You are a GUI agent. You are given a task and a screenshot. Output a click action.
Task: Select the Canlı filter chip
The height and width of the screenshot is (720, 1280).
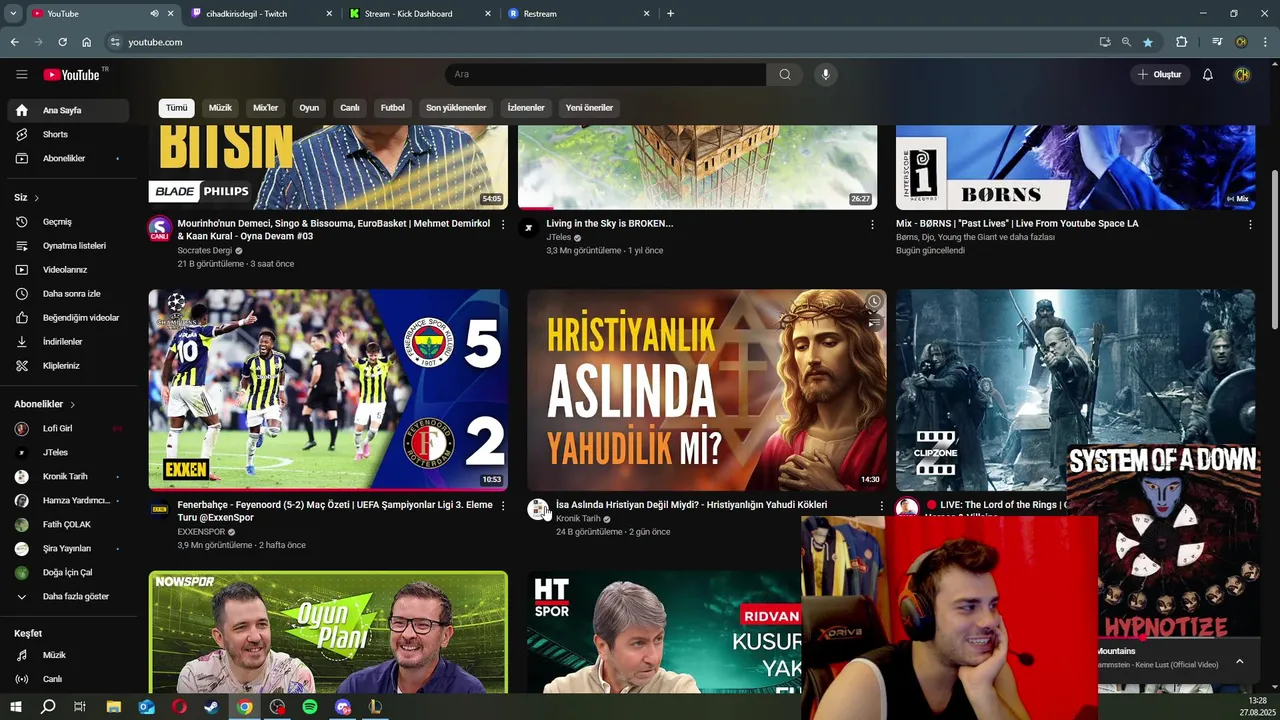point(350,108)
